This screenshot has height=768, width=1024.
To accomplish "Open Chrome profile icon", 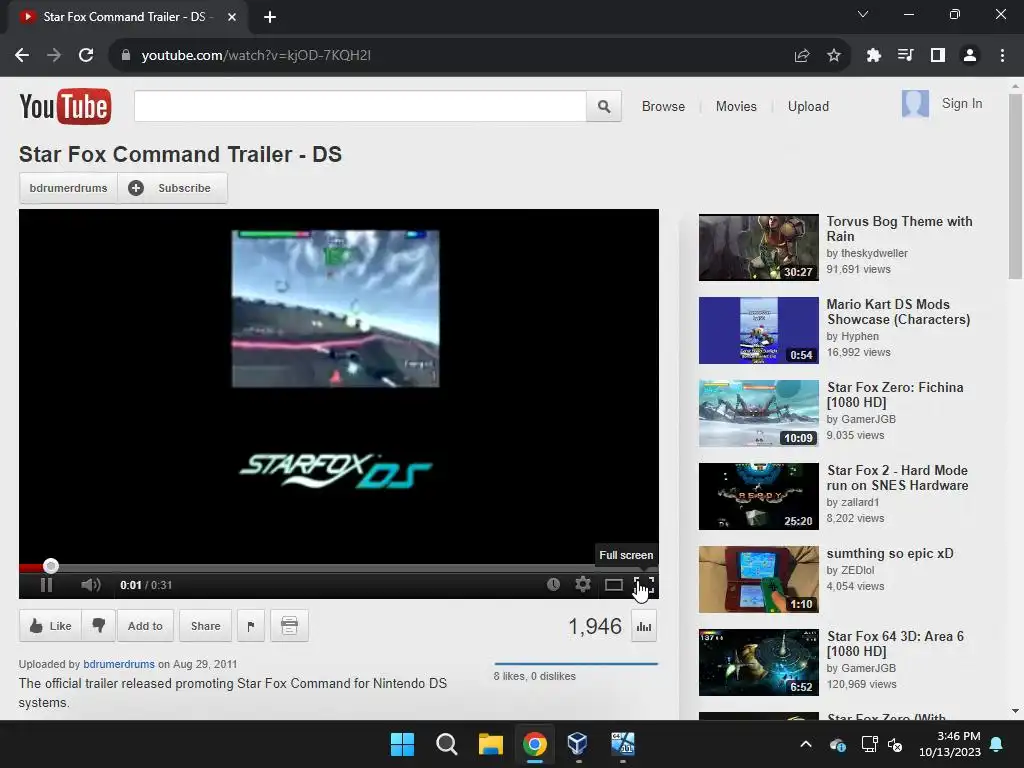I will click(970, 56).
